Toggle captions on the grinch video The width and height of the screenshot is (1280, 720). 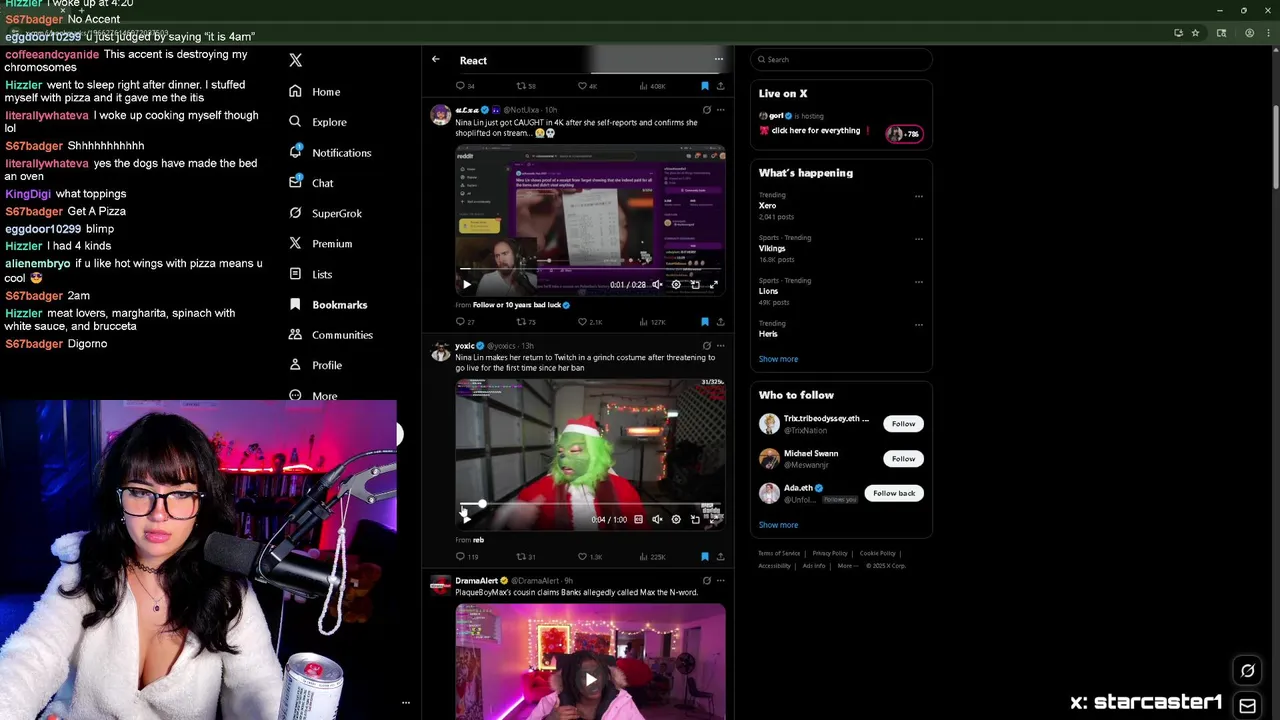point(638,519)
